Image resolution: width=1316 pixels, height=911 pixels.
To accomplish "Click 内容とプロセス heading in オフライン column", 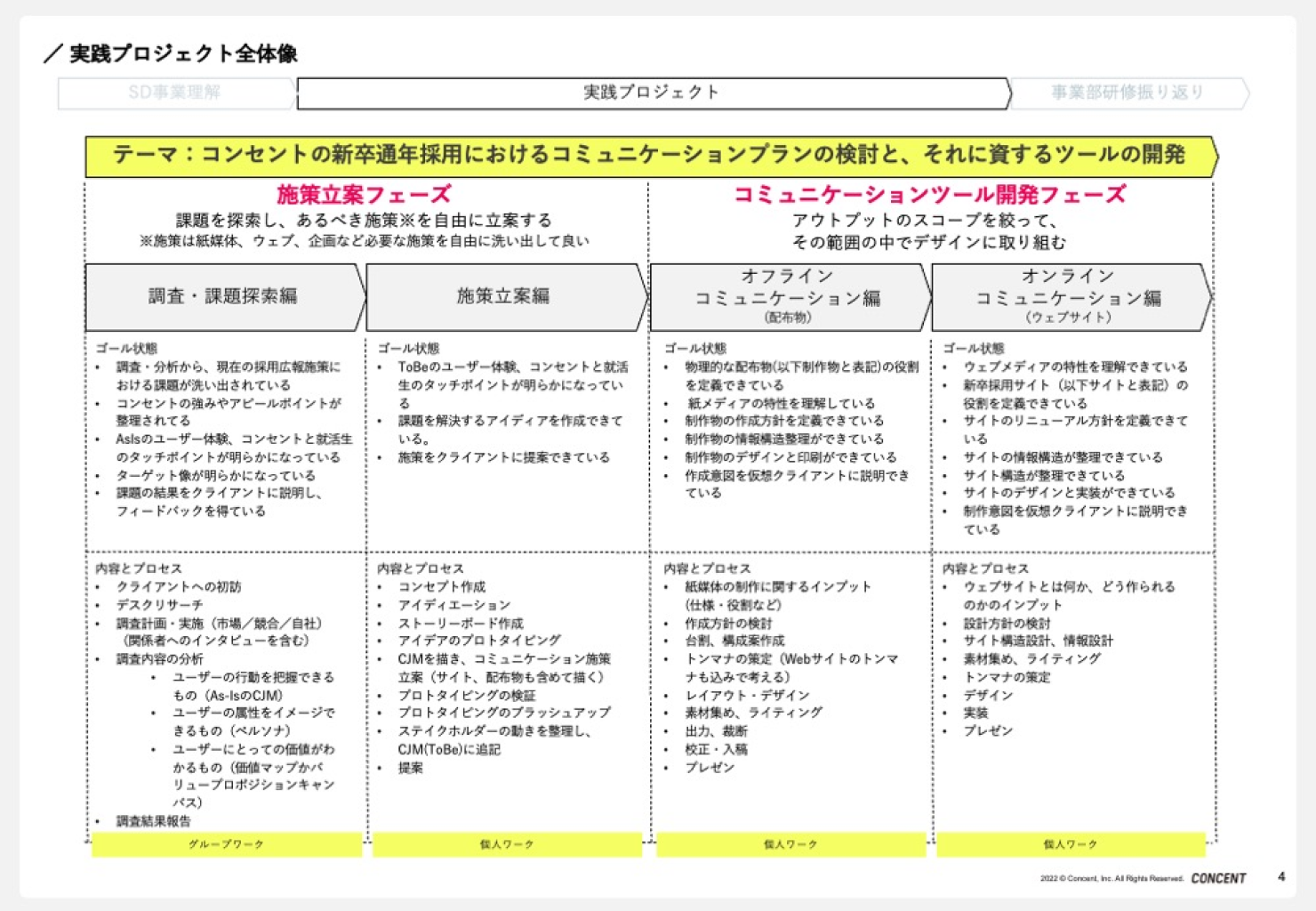I will [x=707, y=568].
